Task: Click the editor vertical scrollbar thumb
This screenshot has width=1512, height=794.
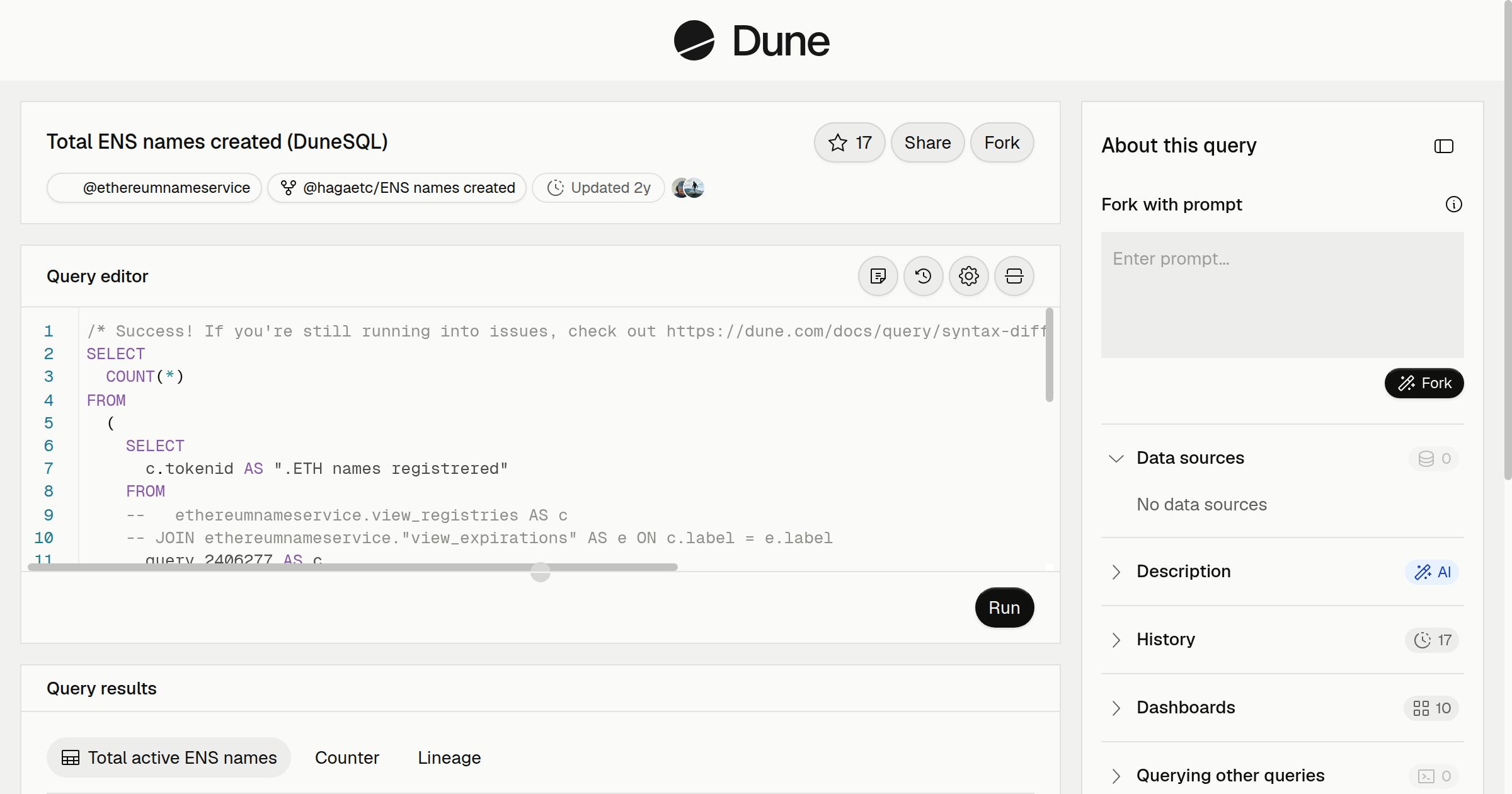Action: click(1049, 354)
